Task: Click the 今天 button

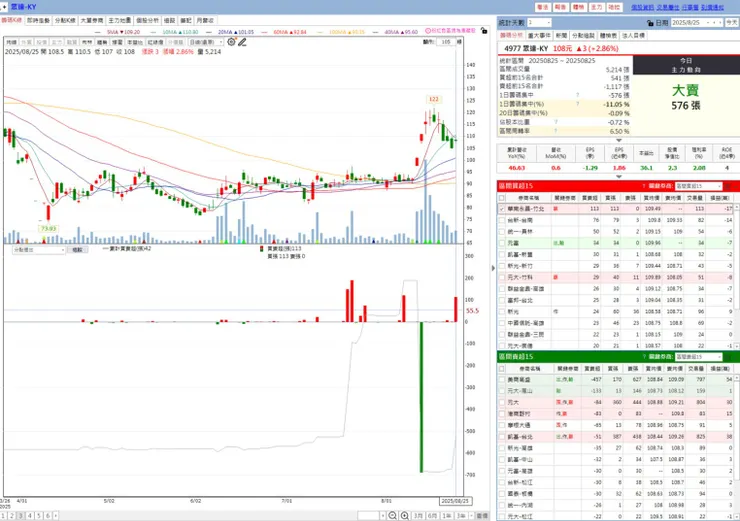Action: pos(732,23)
